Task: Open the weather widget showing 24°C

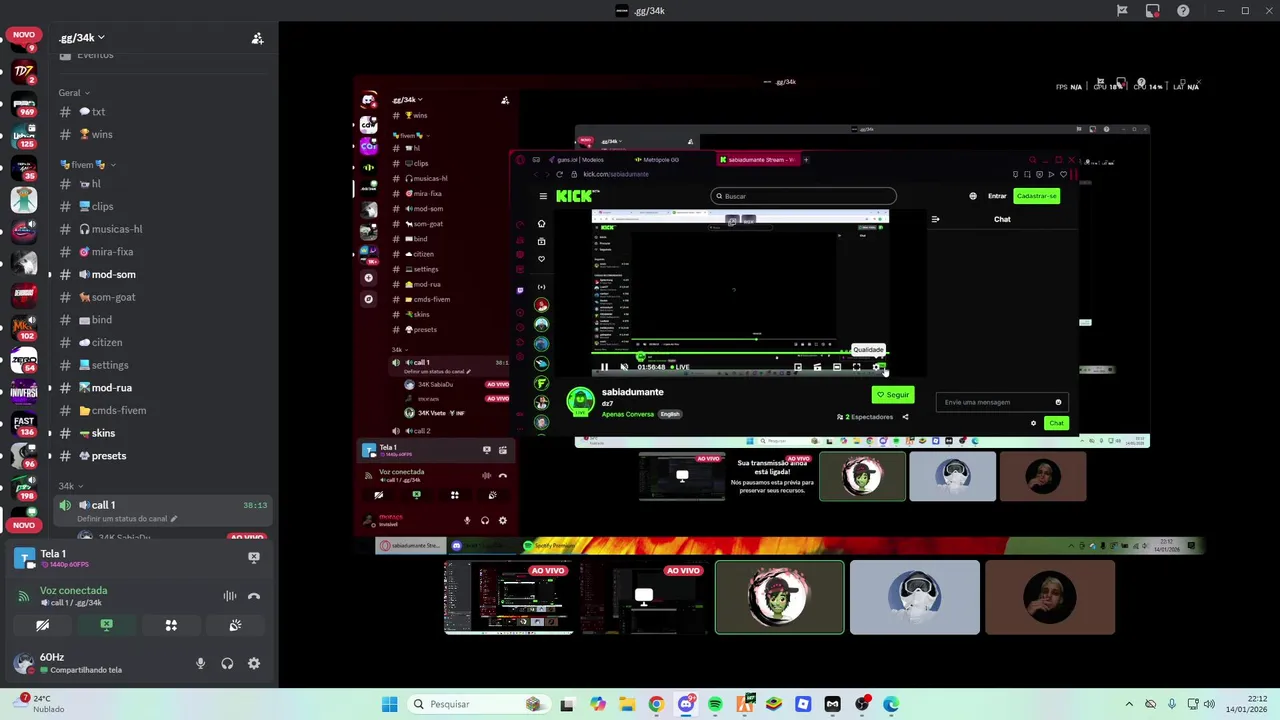Action: point(40,704)
